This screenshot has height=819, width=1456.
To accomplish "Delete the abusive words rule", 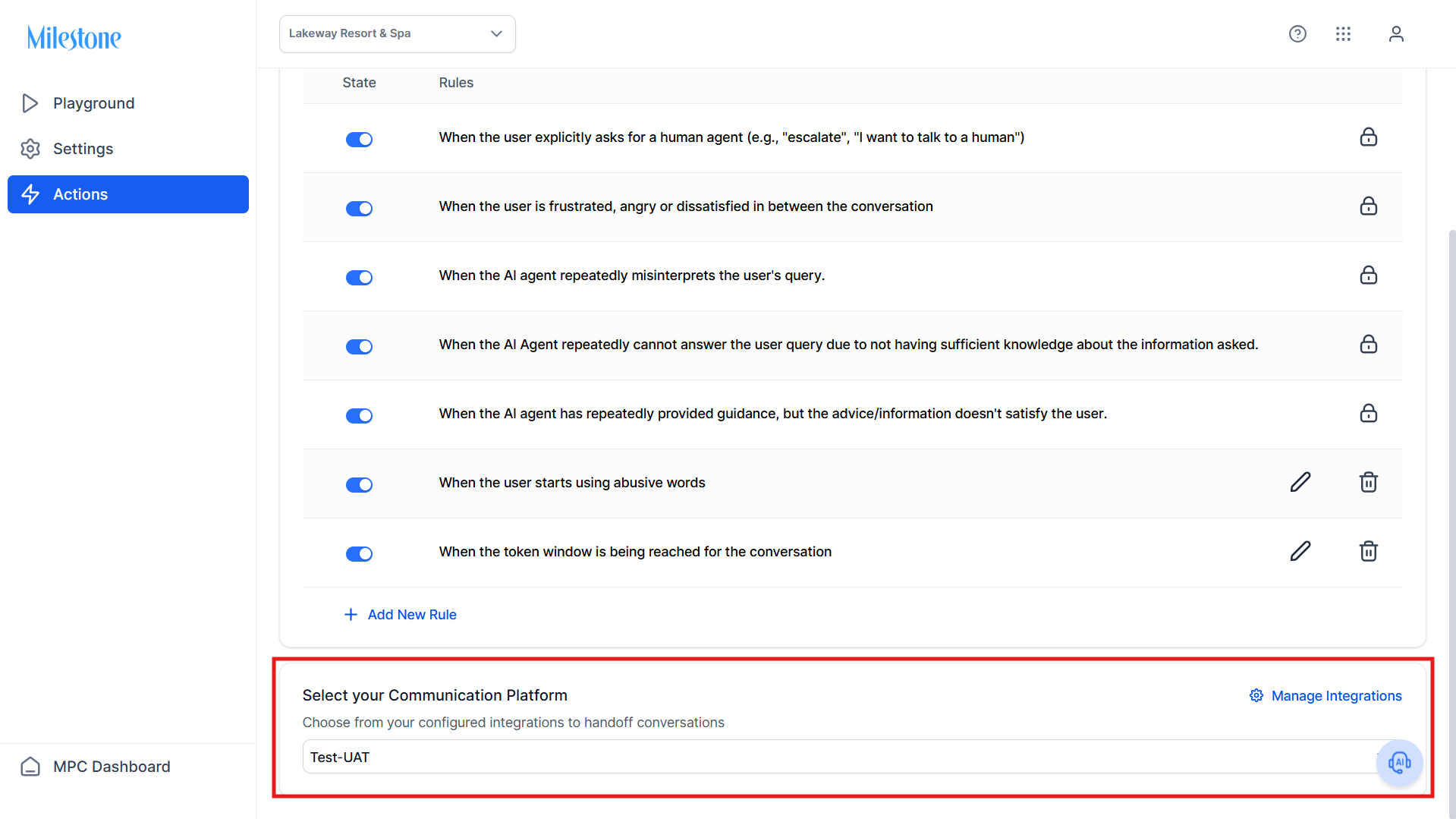I will 1368,483.
